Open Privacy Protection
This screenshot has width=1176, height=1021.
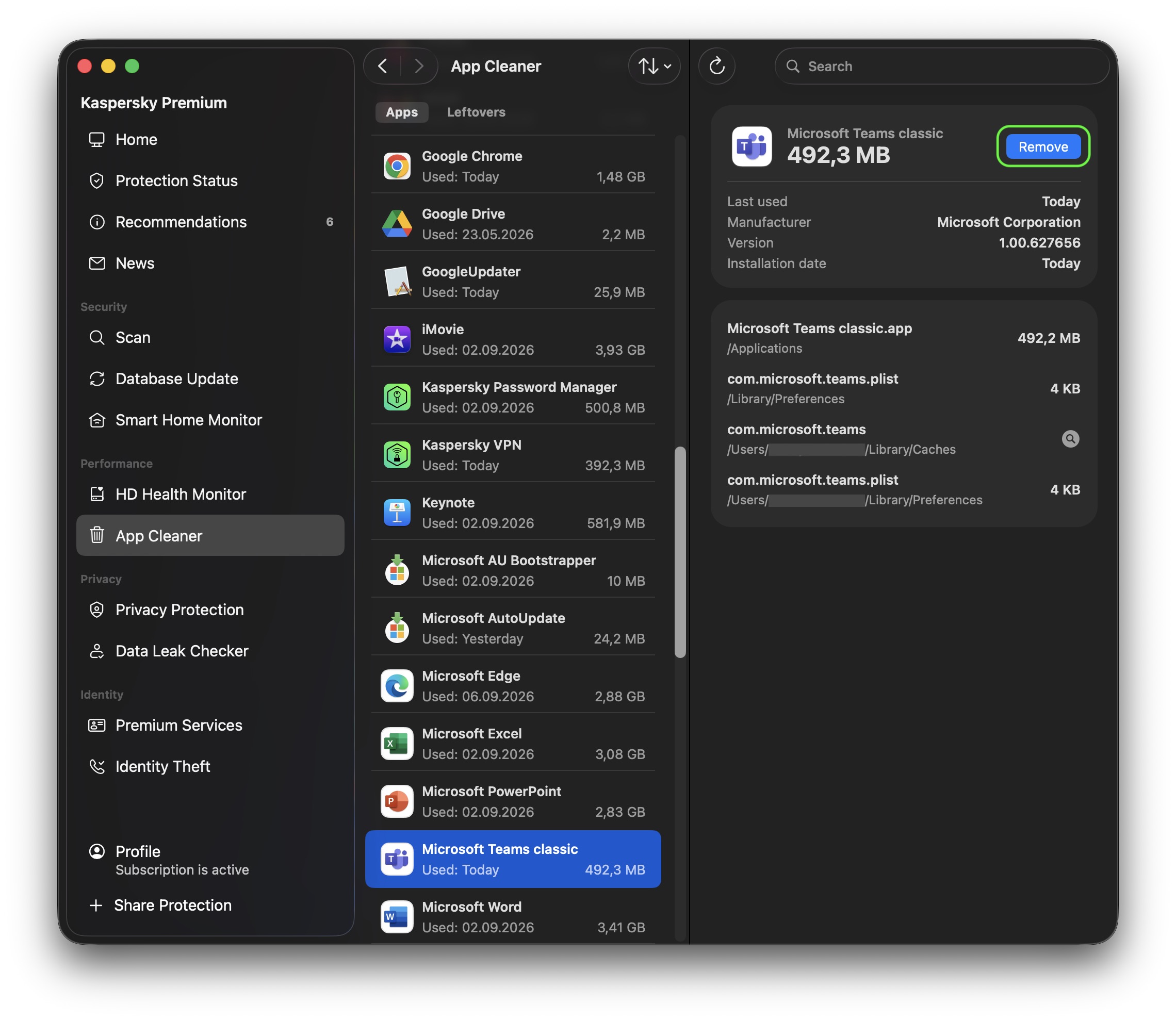click(x=210, y=610)
